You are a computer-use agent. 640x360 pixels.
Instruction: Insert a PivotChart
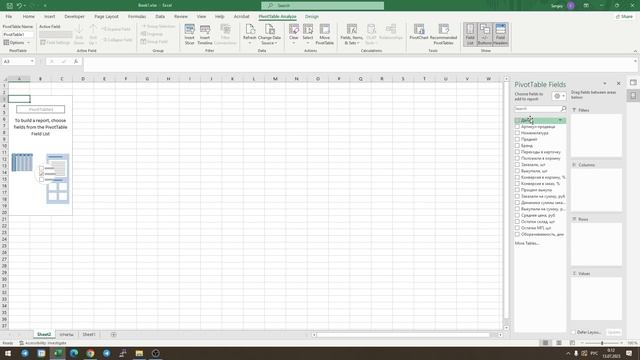419,33
